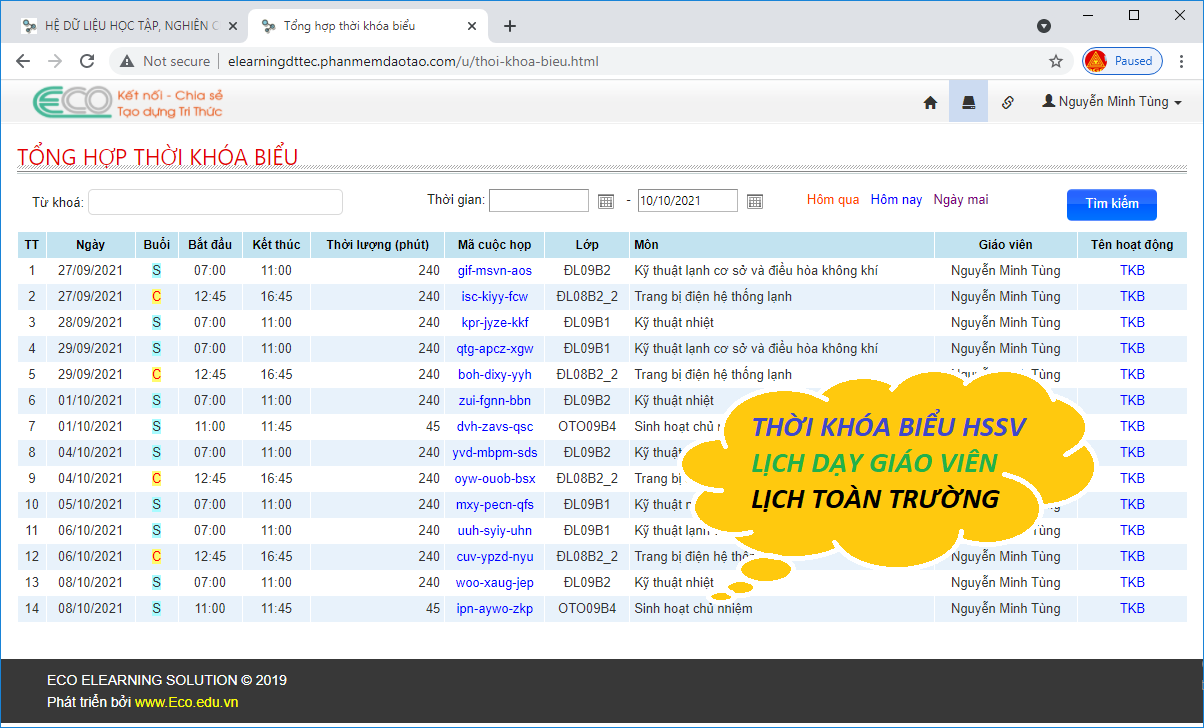
Task: Expand Nguyễn Minh Tùng user dropdown
Action: click(x=1112, y=102)
